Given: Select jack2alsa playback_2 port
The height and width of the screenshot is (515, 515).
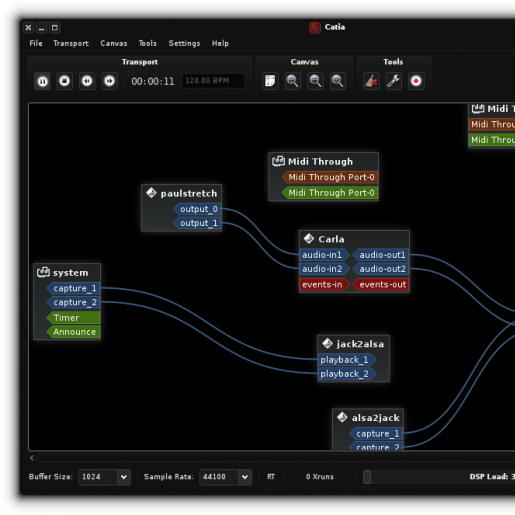Looking at the screenshot, I should [x=347, y=374].
